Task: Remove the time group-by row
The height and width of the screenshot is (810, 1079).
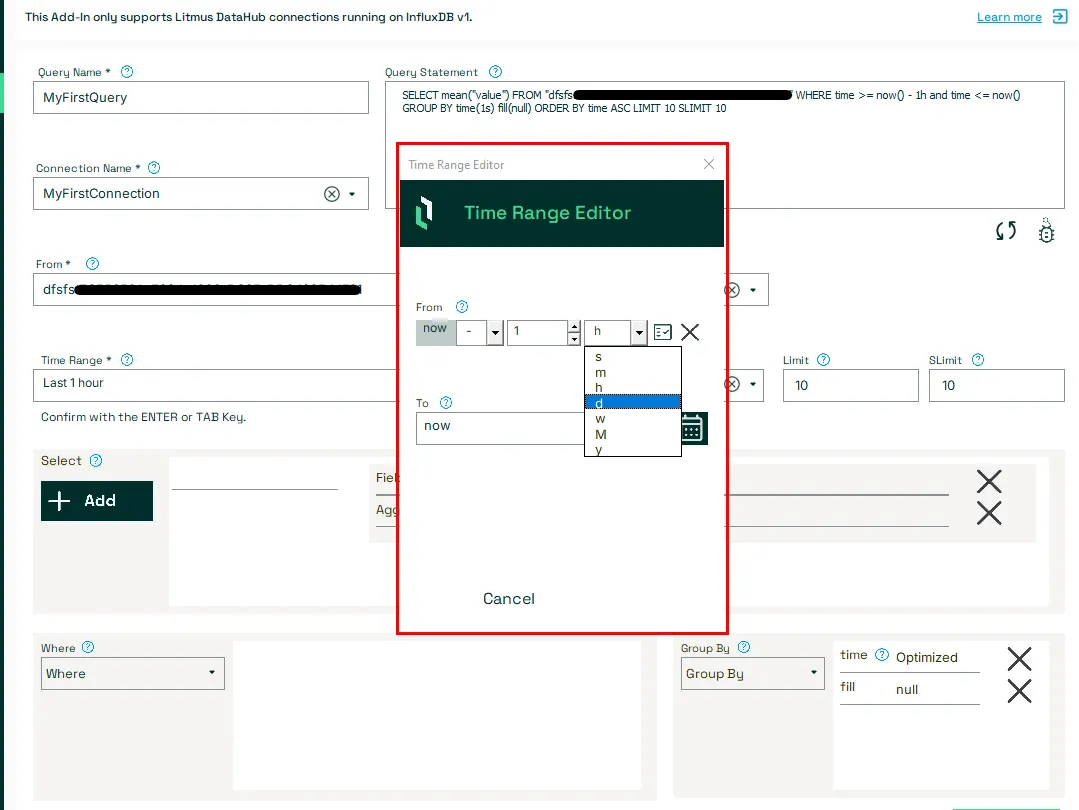Action: (x=1019, y=659)
